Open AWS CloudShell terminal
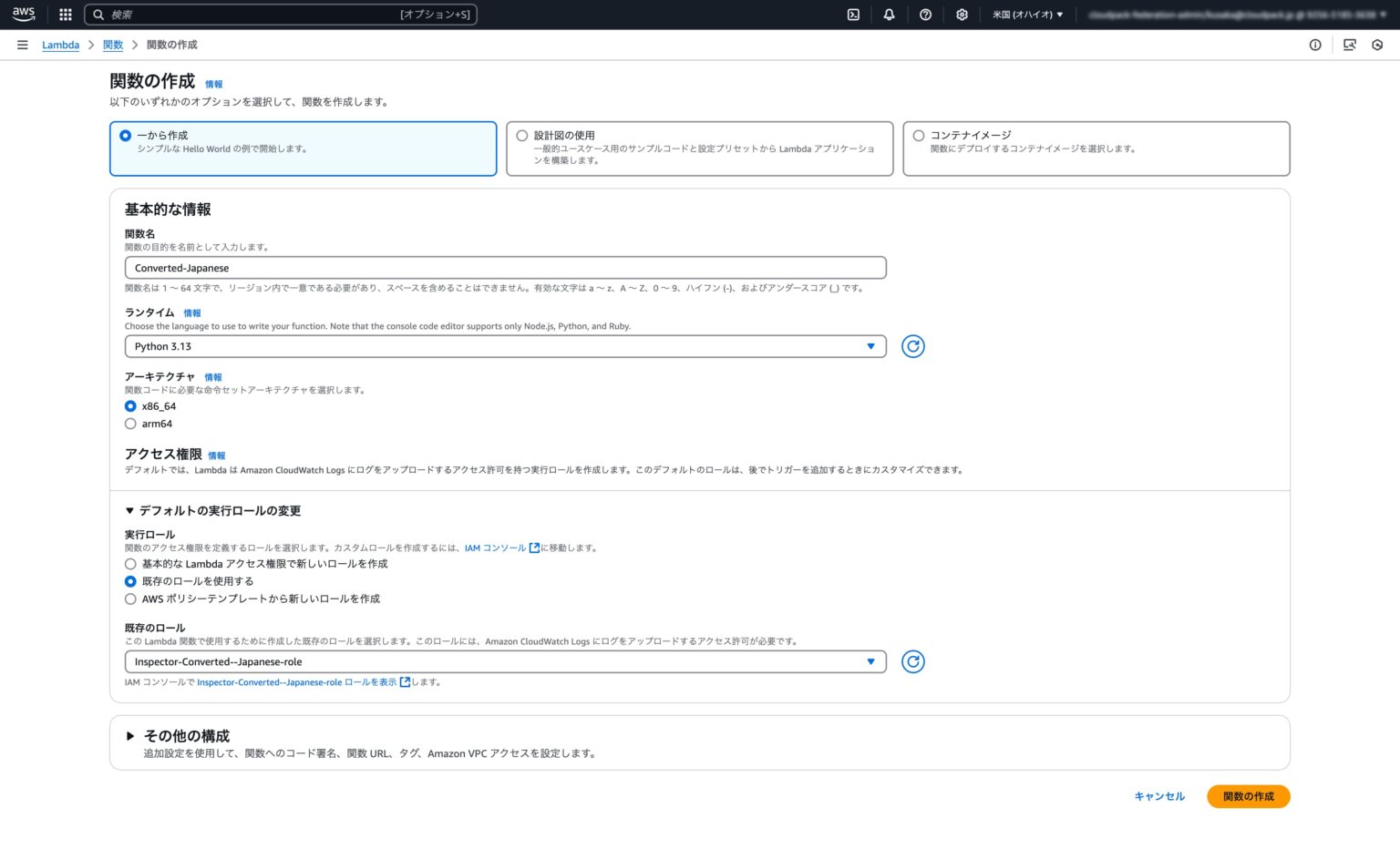 pyautogui.click(x=853, y=15)
